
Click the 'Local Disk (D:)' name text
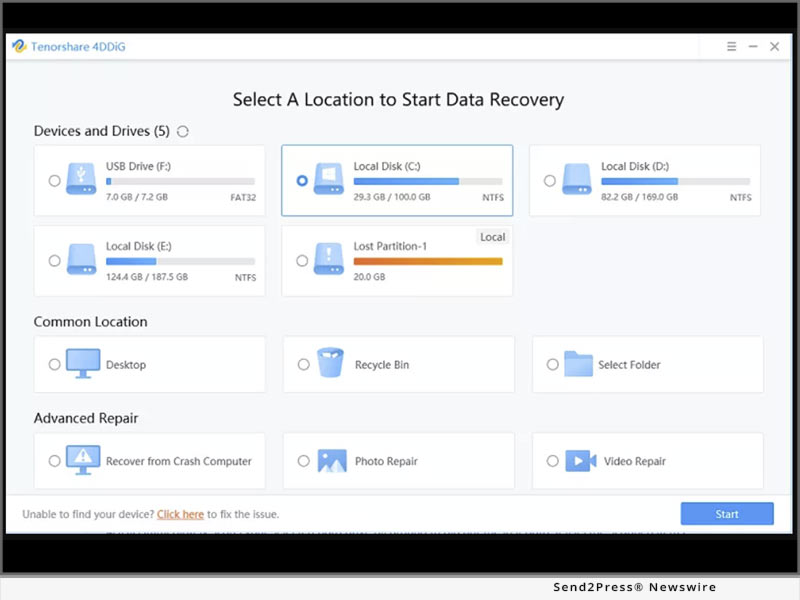[x=635, y=166]
